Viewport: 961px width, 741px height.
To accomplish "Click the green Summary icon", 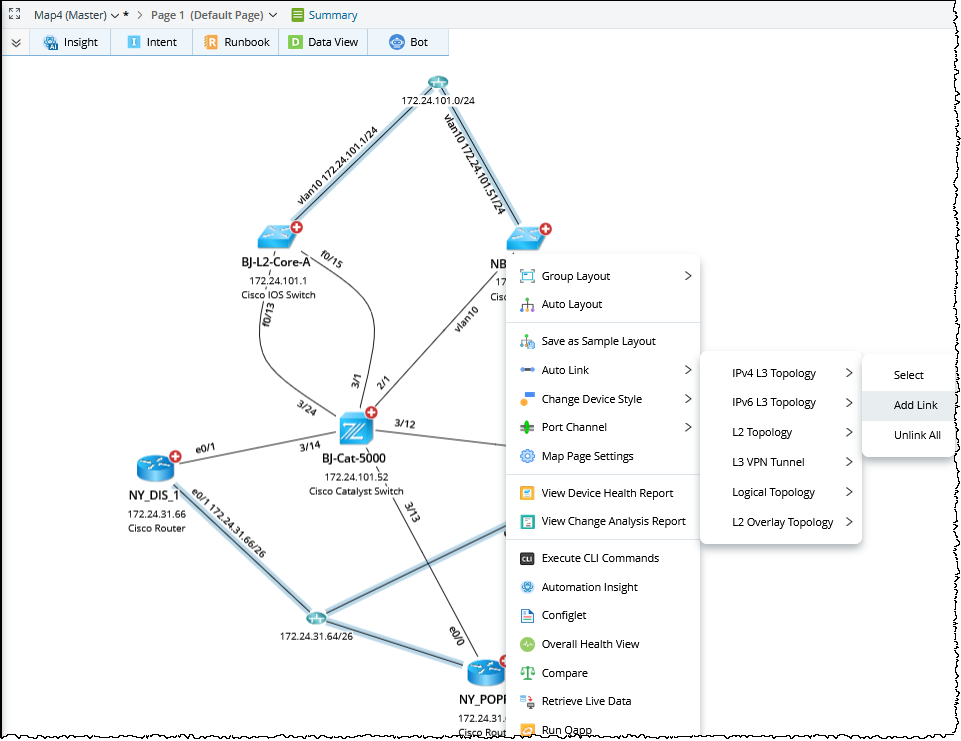I will click(x=297, y=15).
